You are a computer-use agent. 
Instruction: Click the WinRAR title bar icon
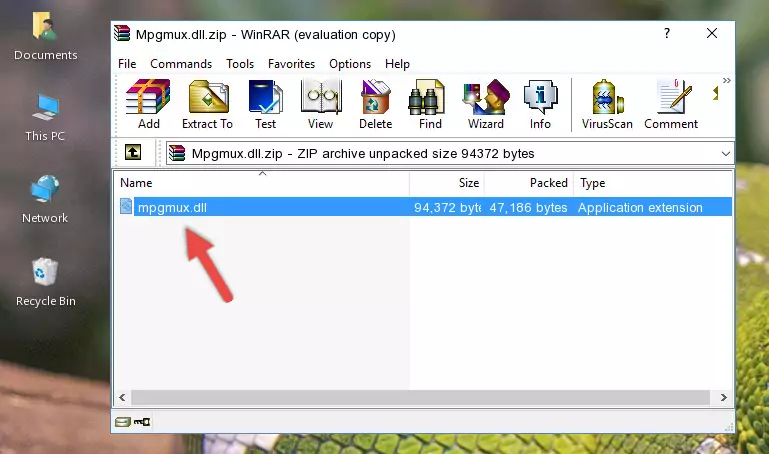pos(122,33)
